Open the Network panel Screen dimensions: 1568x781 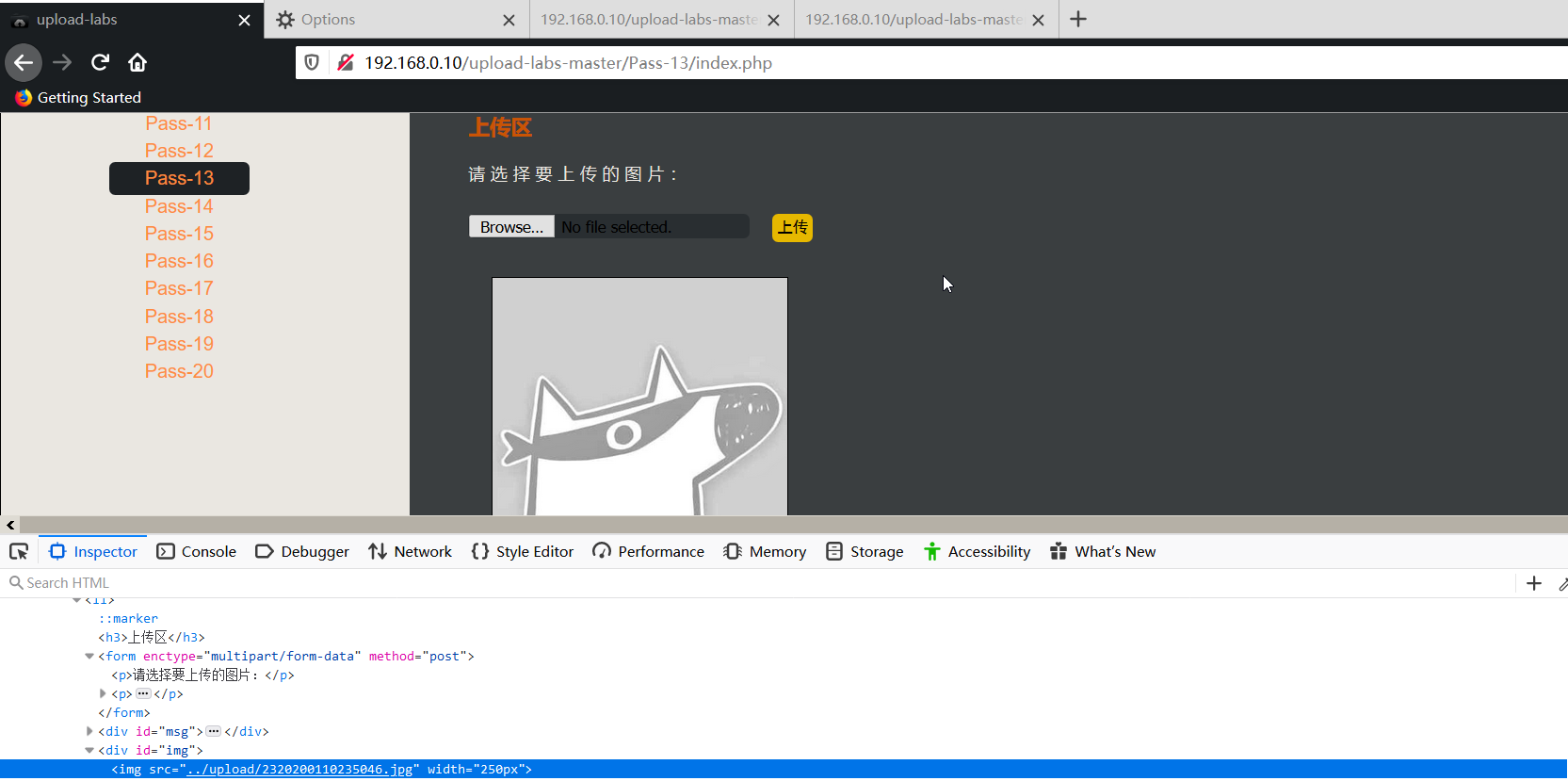[410, 552]
